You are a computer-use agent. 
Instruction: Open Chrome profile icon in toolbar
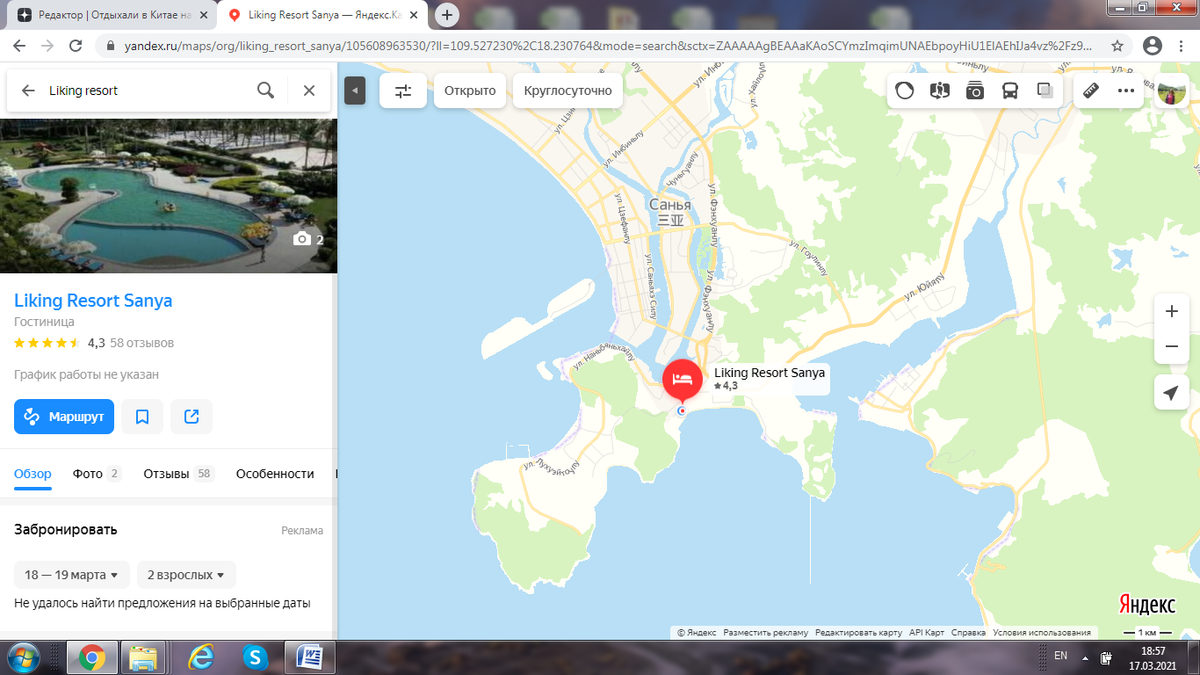pos(1152,46)
